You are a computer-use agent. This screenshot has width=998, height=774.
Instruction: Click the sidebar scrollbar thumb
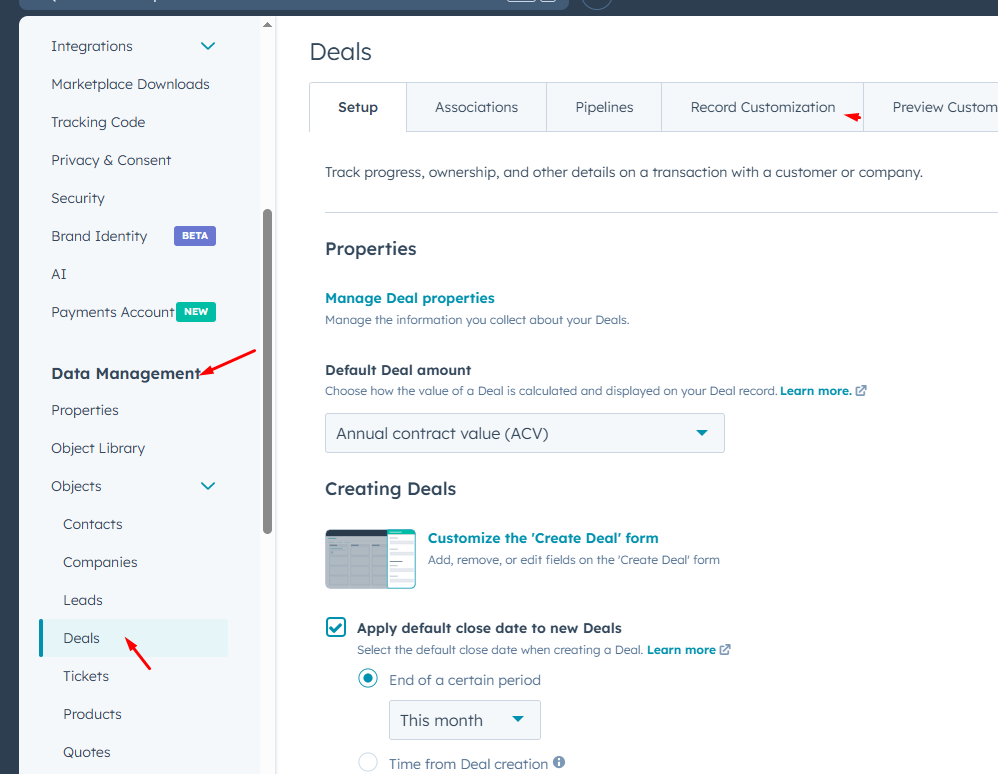[x=267, y=371]
